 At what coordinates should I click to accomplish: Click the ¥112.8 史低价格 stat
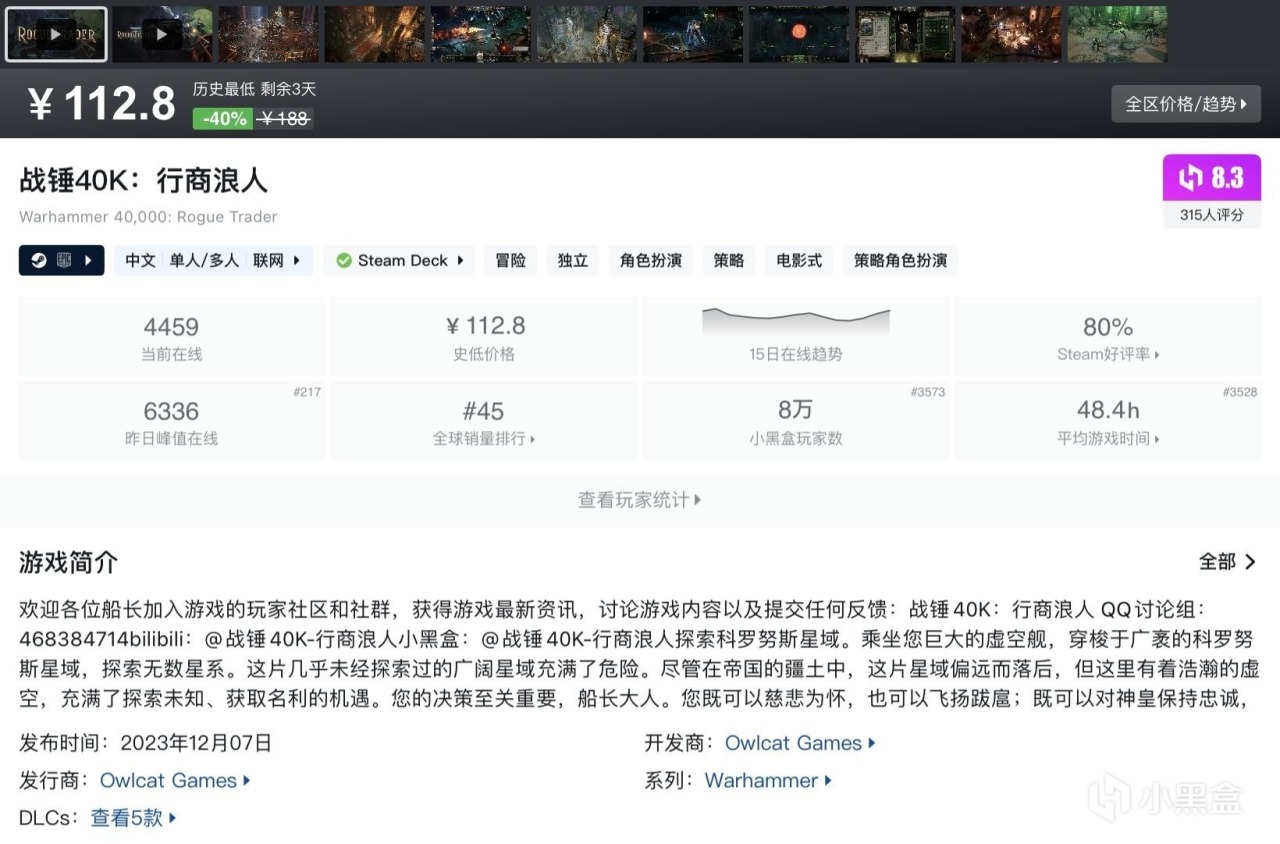pyautogui.click(x=484, y=337)
